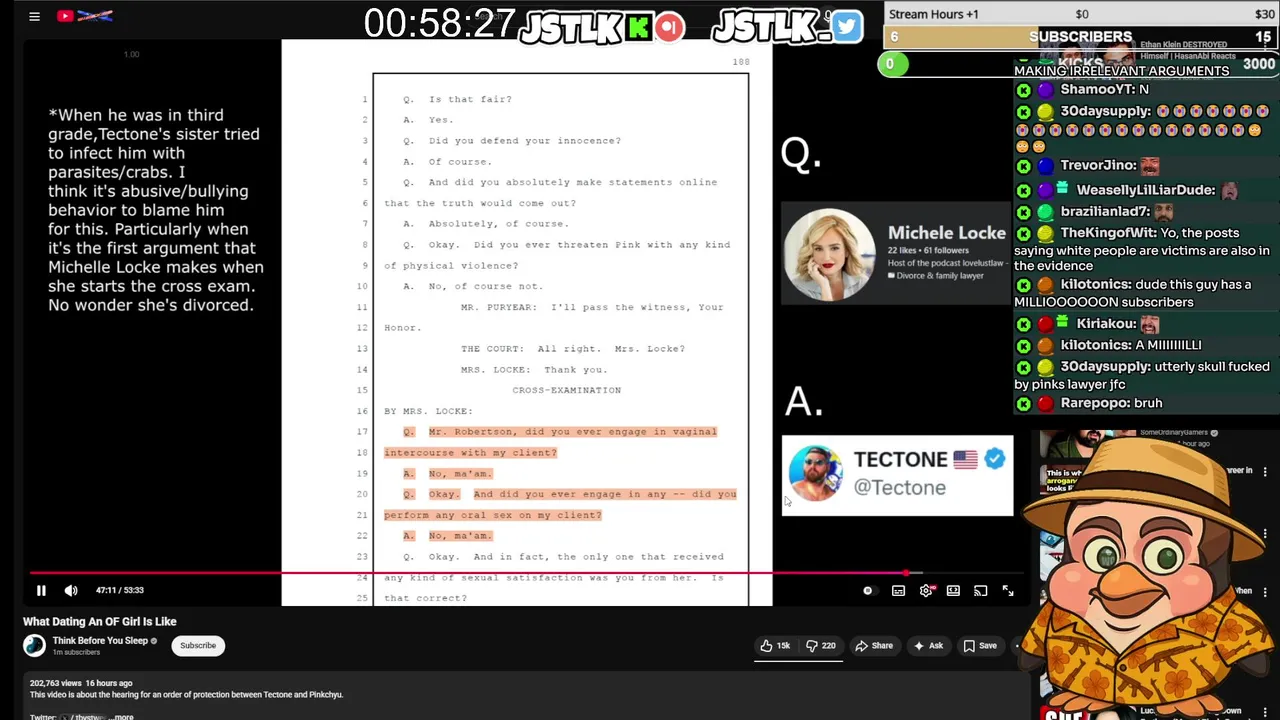Image resolution: width=1280 pixels, height=720 pixels.
Task: Subscribe to Think Before You Sleep
Action: pos(198,646)
